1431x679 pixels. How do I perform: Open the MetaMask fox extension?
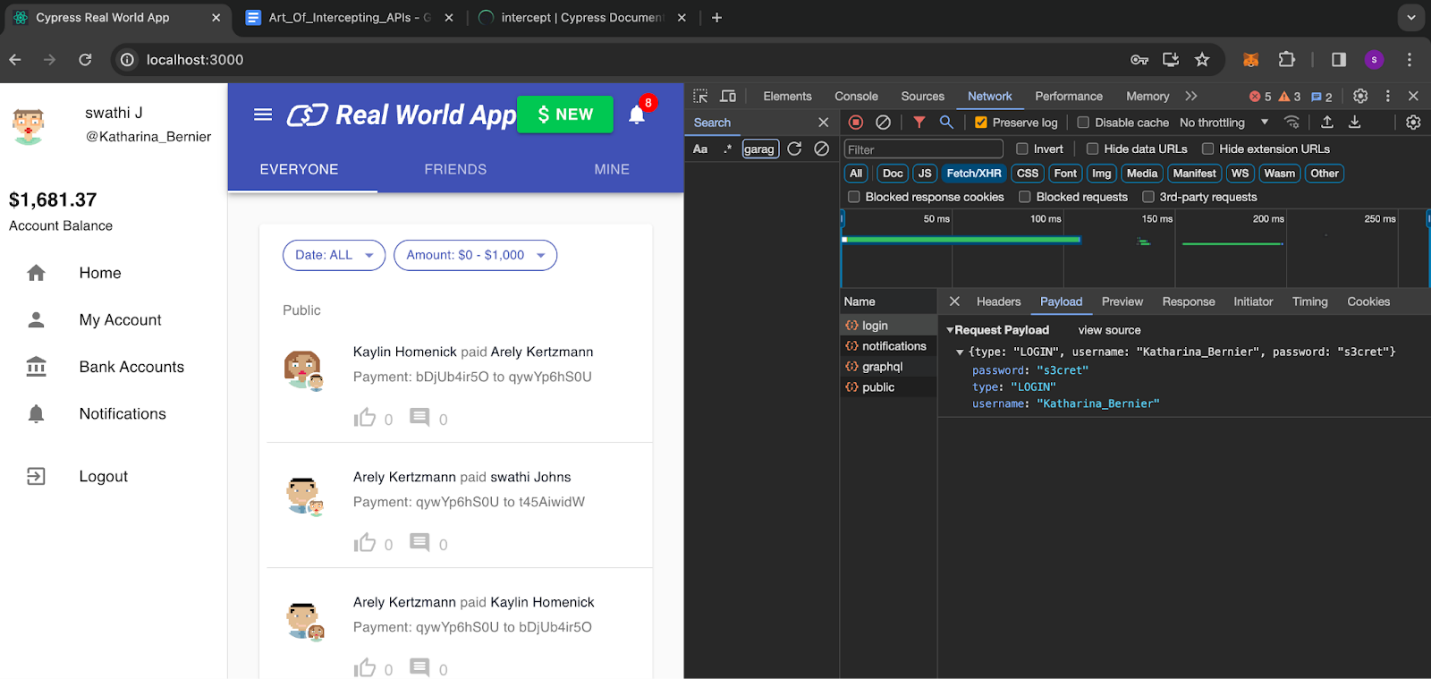[x=1250, y=60]
